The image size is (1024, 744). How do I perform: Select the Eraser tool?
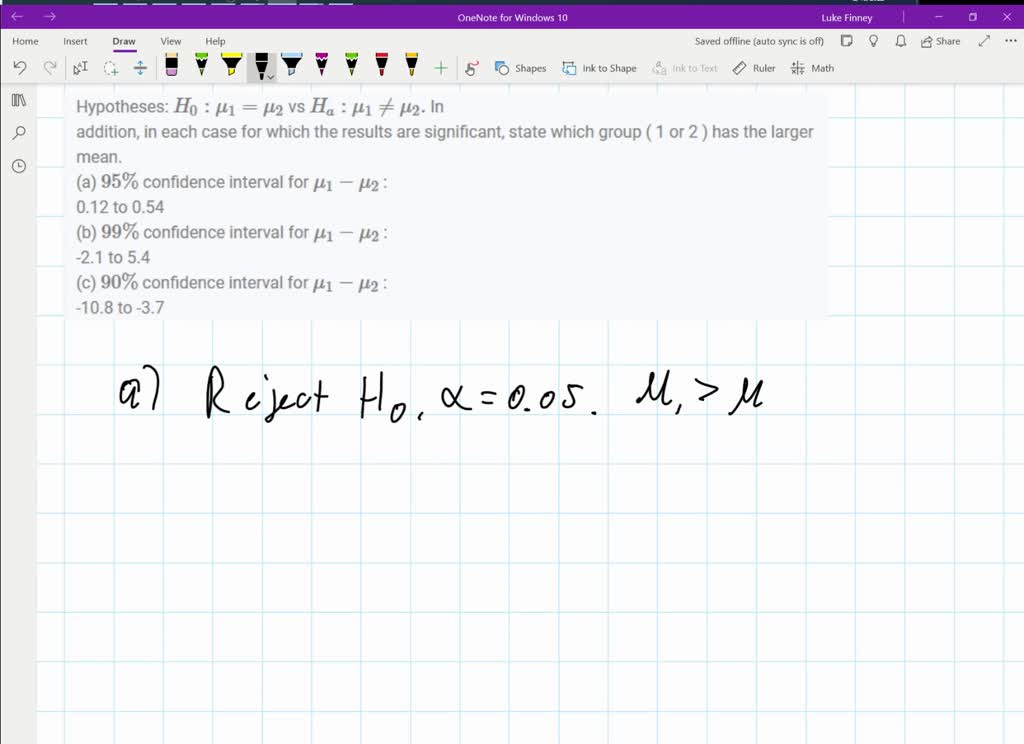tap(170, 67)
